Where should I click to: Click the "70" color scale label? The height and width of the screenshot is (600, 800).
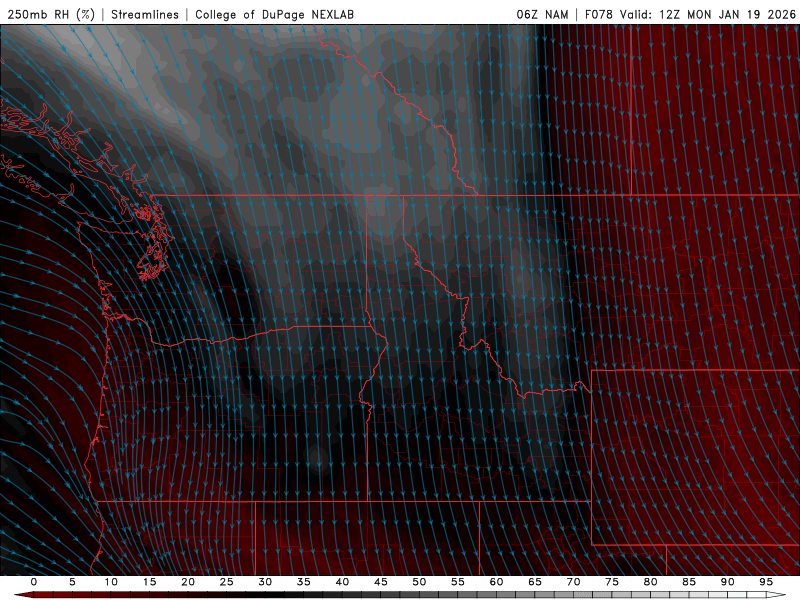click(x=573, y=582)
